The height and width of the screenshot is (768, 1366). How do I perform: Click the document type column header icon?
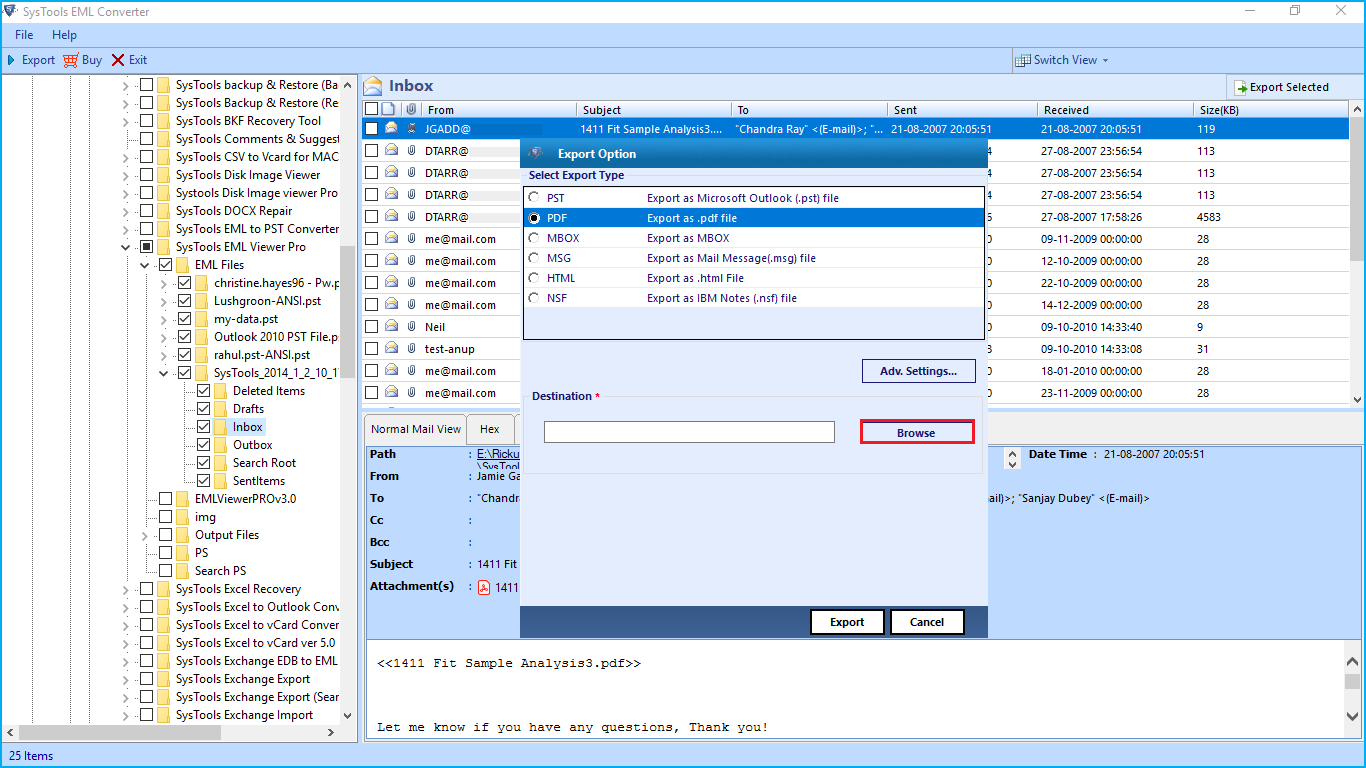[x=389, y=109]
